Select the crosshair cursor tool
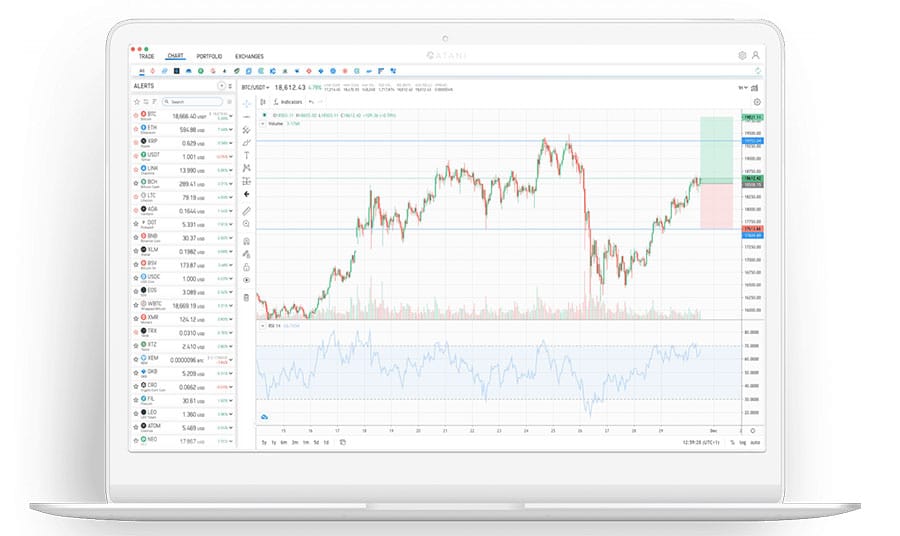This screenshot has width=900, height=536. pos(246,103)
